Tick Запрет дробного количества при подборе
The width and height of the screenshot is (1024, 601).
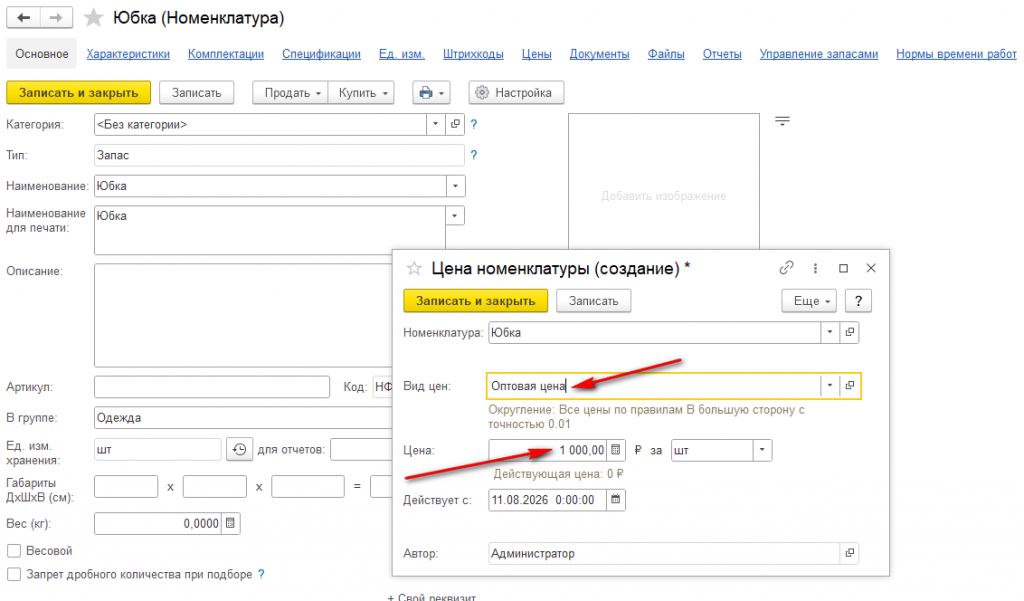pyautogui.click(x=14, y=574)
